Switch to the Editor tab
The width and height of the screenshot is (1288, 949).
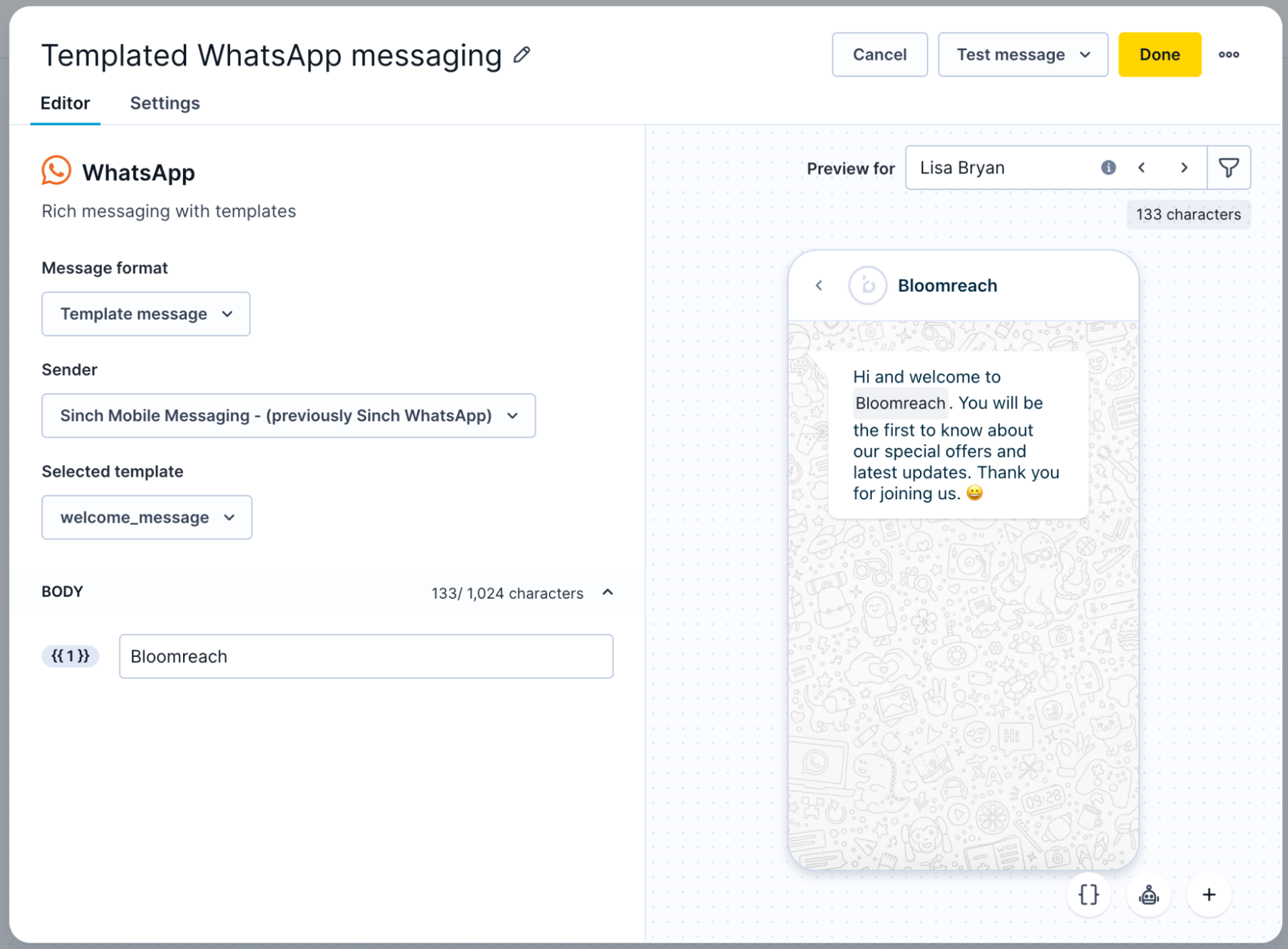click(x=65, y=103)
